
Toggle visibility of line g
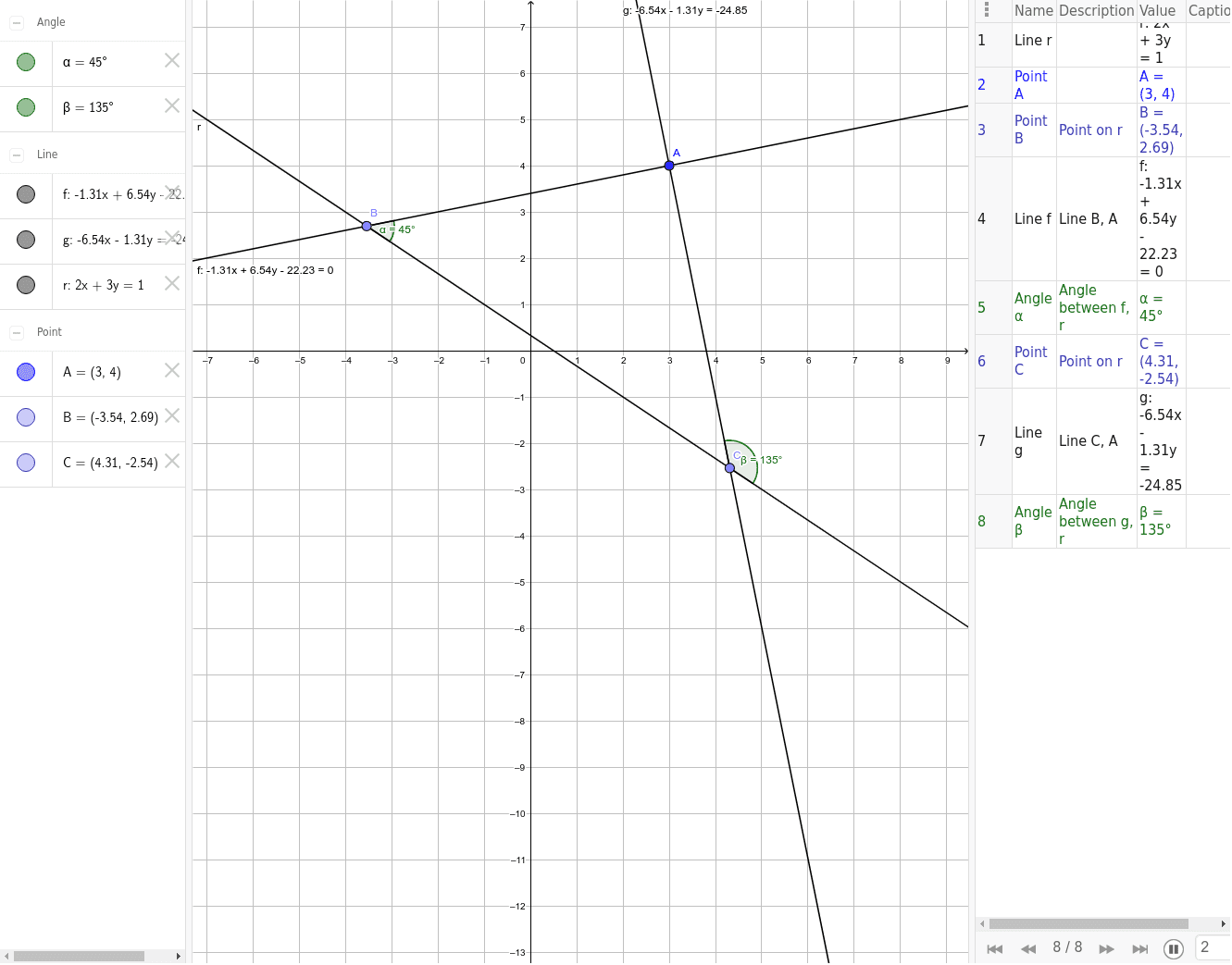point(26,240)
